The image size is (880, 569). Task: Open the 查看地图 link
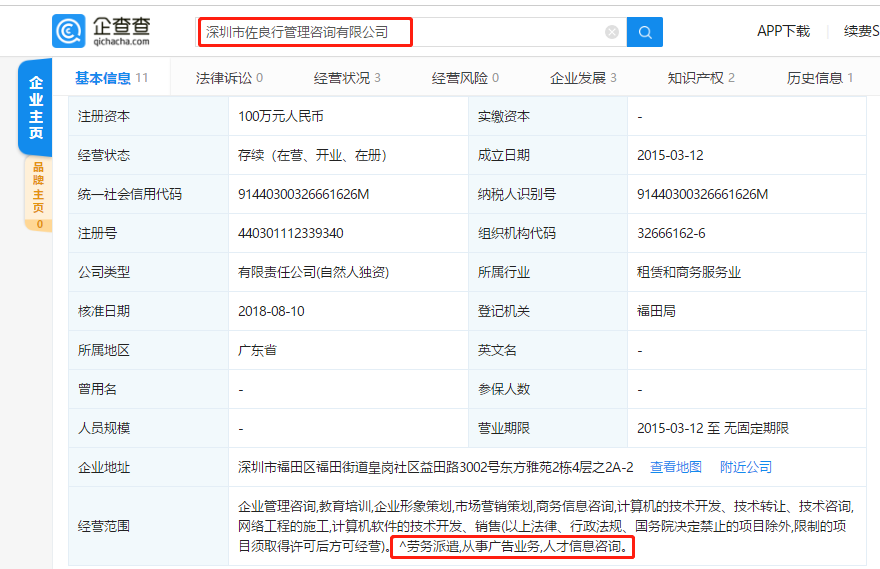tap(676, 467)
